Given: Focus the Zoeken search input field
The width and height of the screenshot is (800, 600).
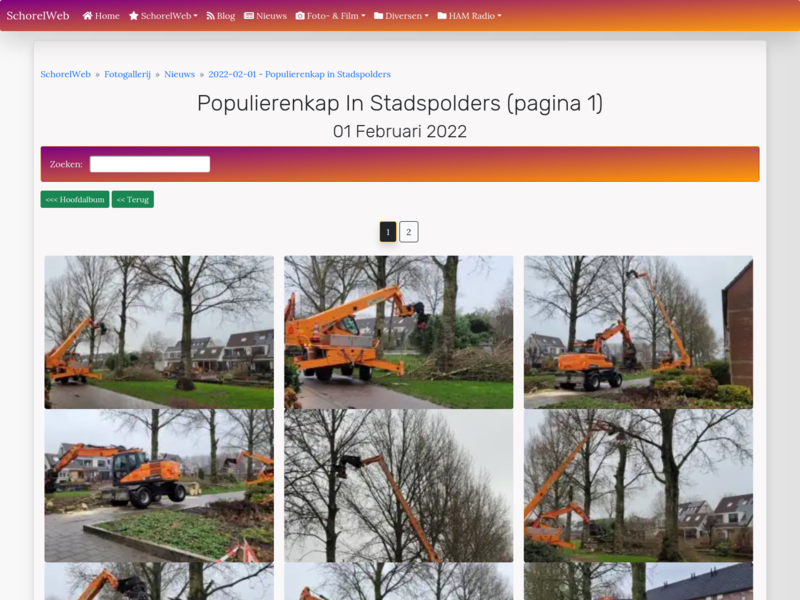Looking at the screenshot, I should (150, 164).
